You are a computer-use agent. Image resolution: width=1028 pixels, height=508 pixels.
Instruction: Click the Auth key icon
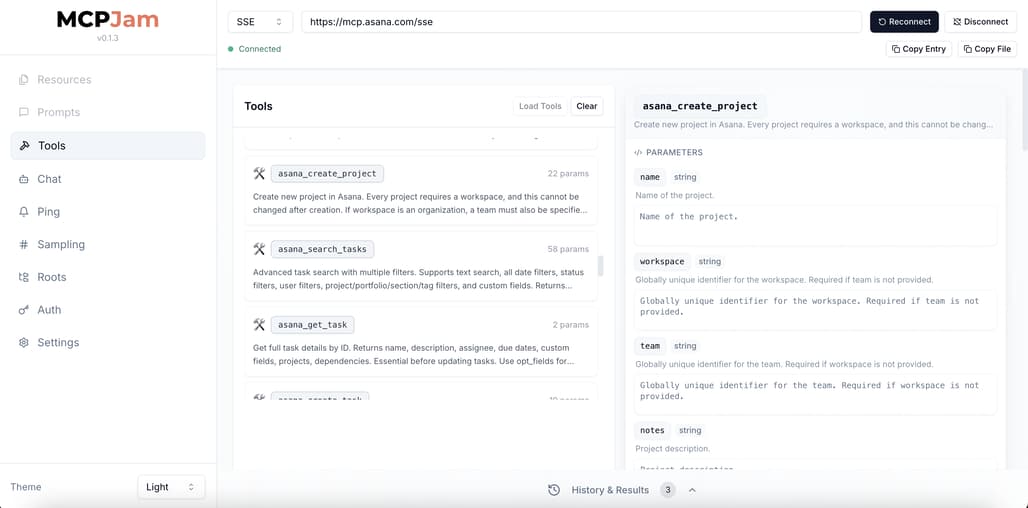coord(24,310)
